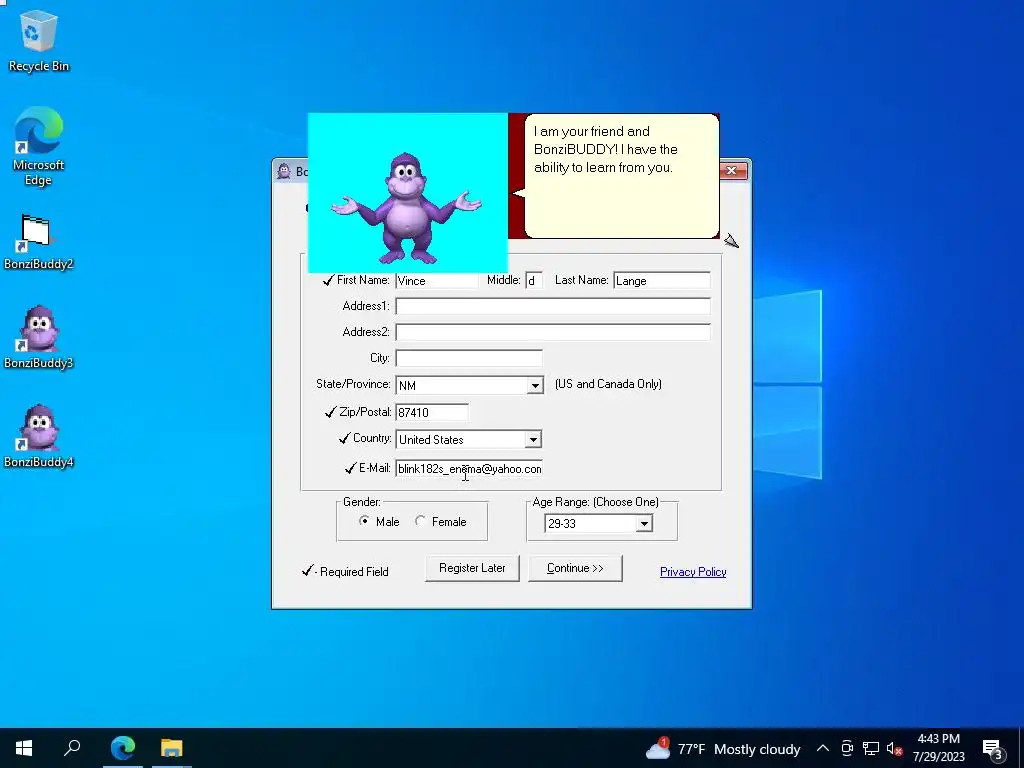Select the BonziBuddy3 desktop shortcut
This screenshot has width=1024, height=768.
coord(39,338)
